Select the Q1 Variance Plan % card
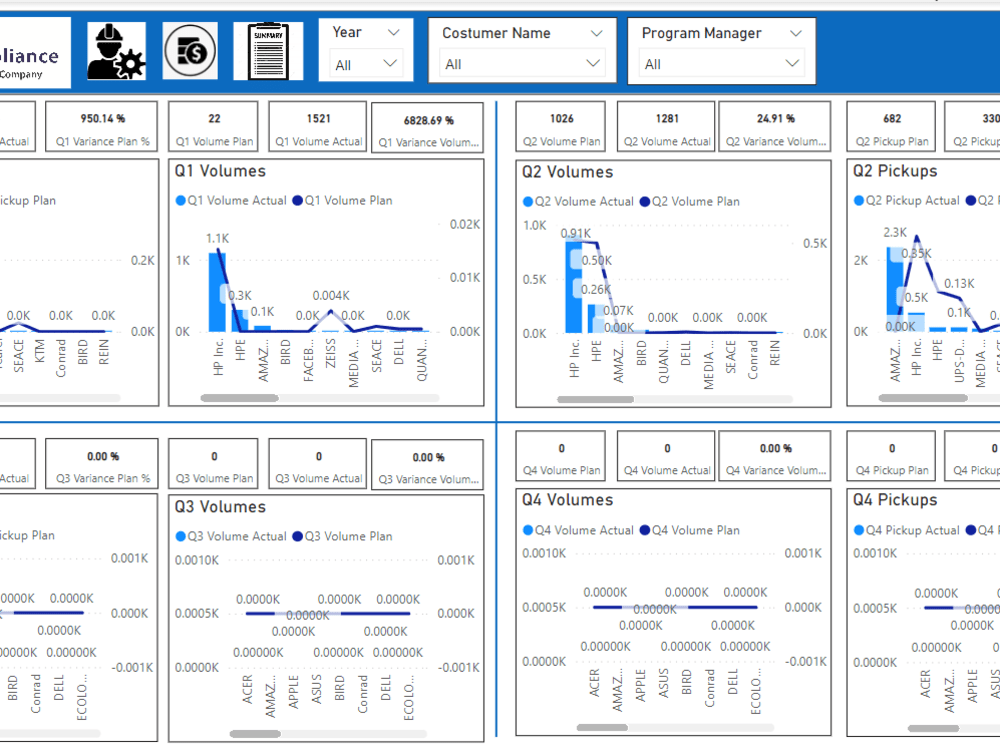The image size is (1000, 750). pyautogui.click(x=101, y=126)
